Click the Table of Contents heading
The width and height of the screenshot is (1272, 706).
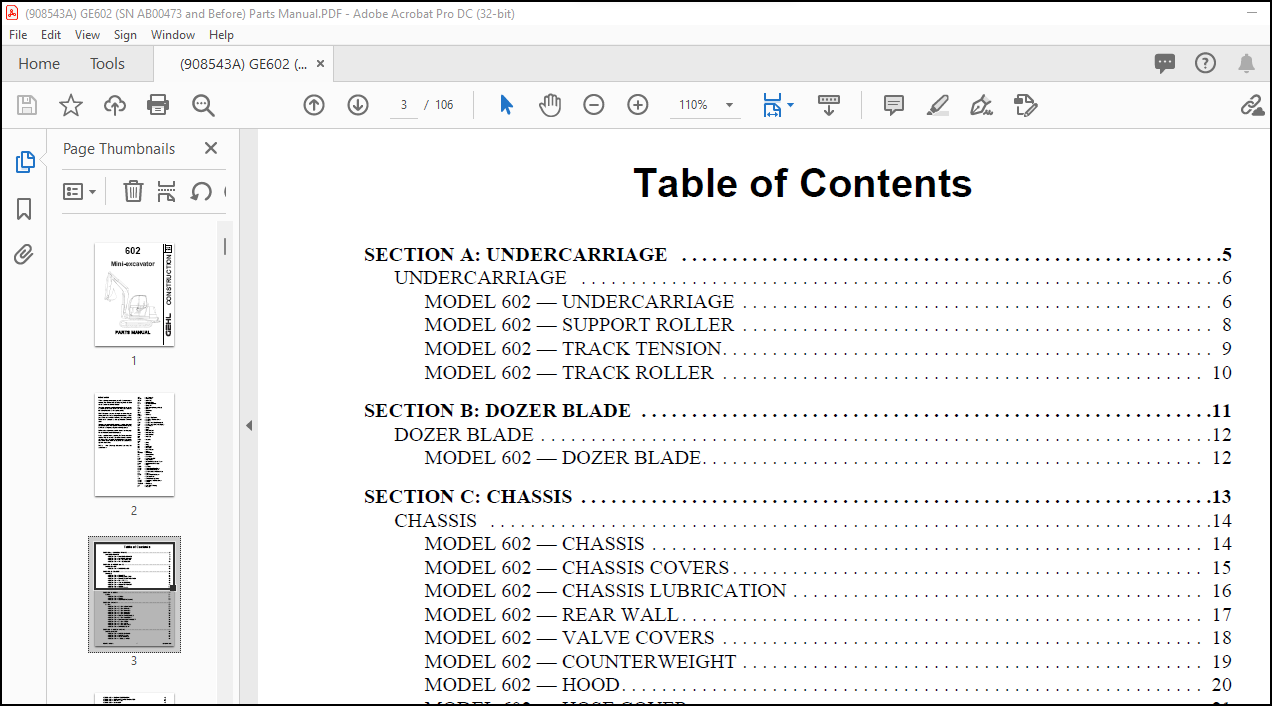(x=803, y=183)
